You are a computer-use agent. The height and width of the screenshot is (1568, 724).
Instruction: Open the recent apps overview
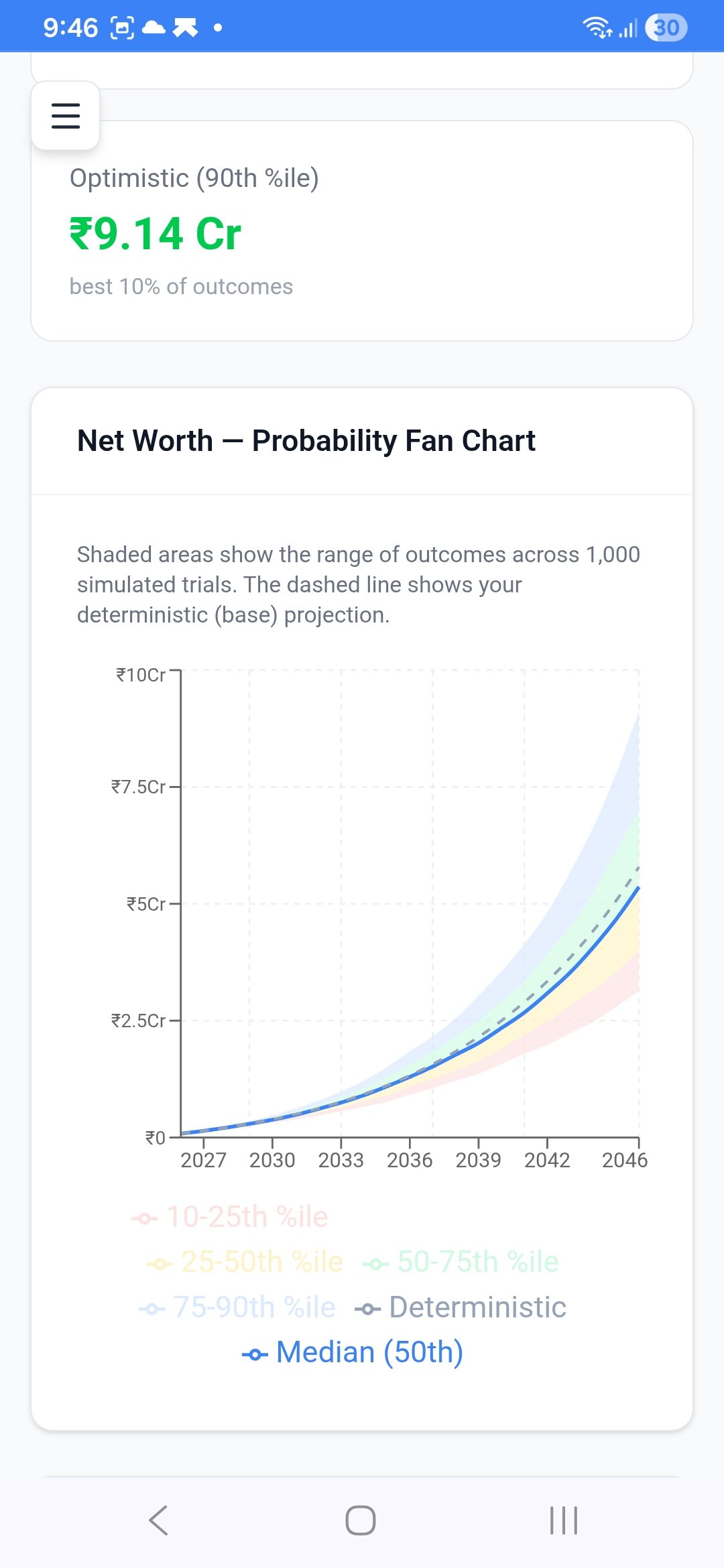[563, 1520]
